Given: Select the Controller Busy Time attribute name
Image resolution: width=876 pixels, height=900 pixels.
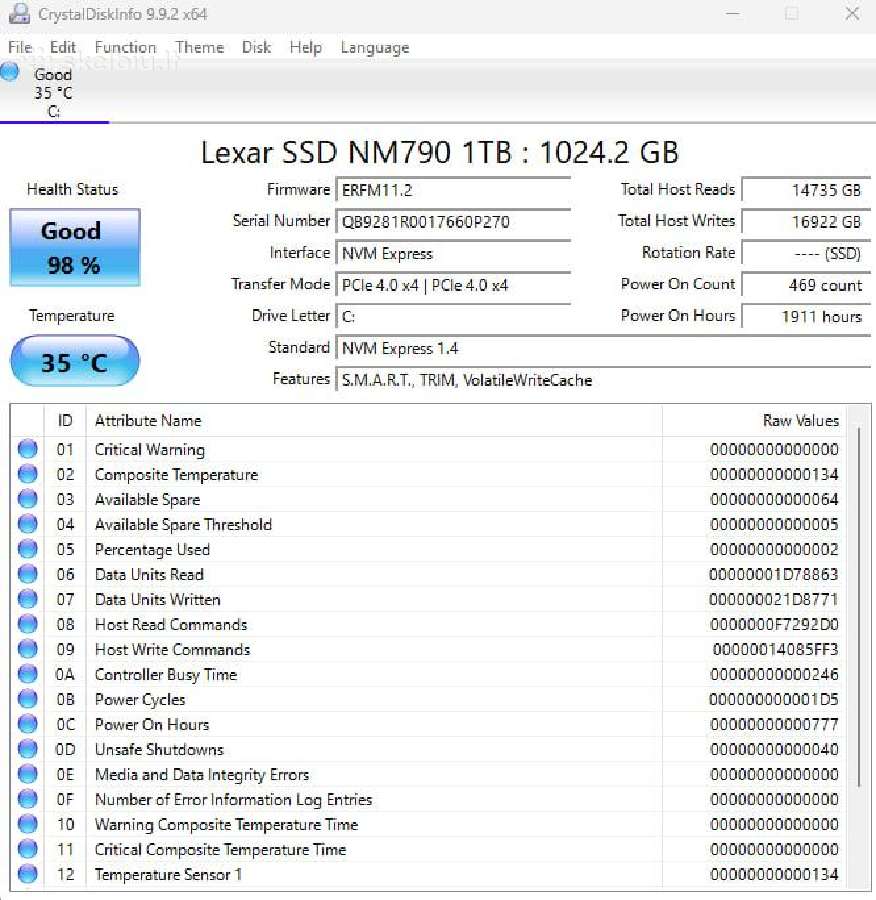Looking at the screenshot, I should coord(166,674).
